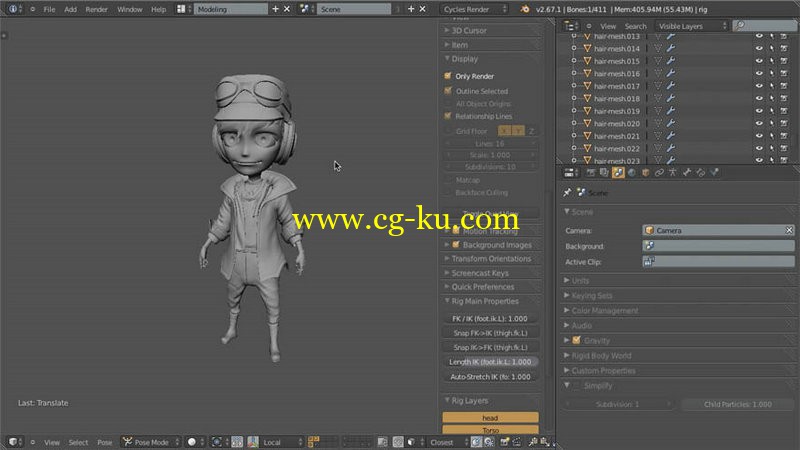Open the Cycles Render engine dropdown
This screenshot has width=800, height=450.
474,9
